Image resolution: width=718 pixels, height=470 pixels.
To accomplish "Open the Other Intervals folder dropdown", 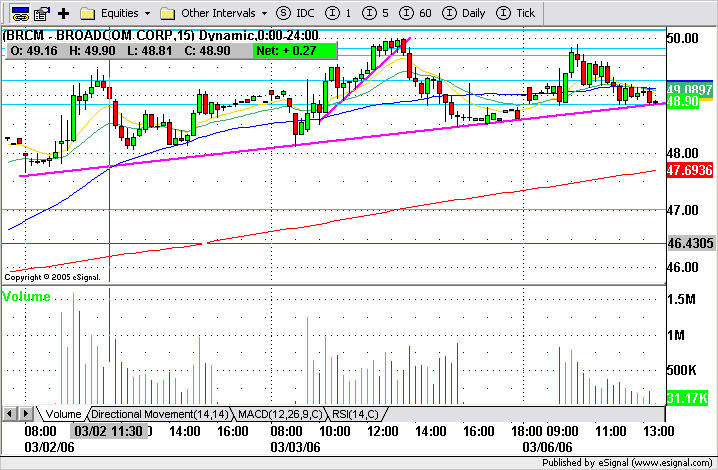I will (x=214, y=13).
